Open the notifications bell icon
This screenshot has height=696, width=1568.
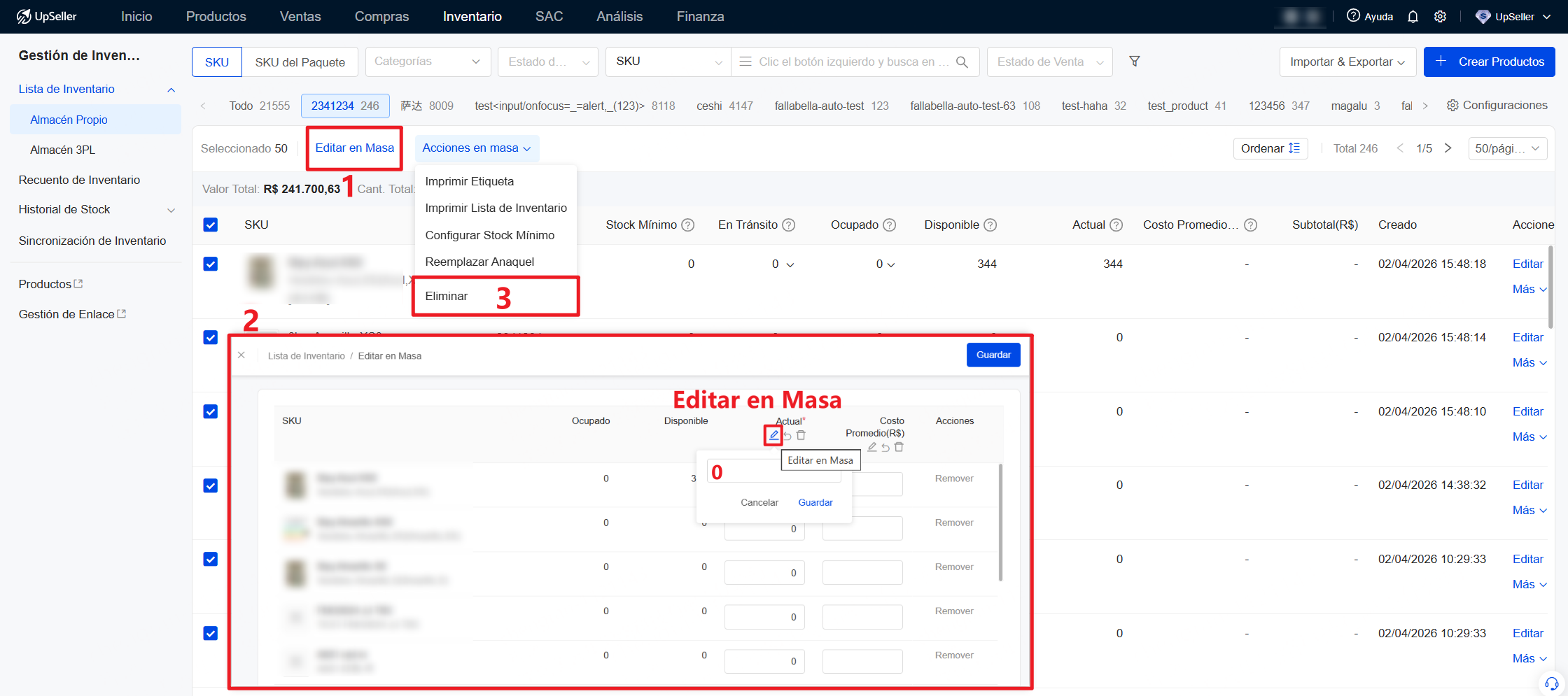point(1413,16)
